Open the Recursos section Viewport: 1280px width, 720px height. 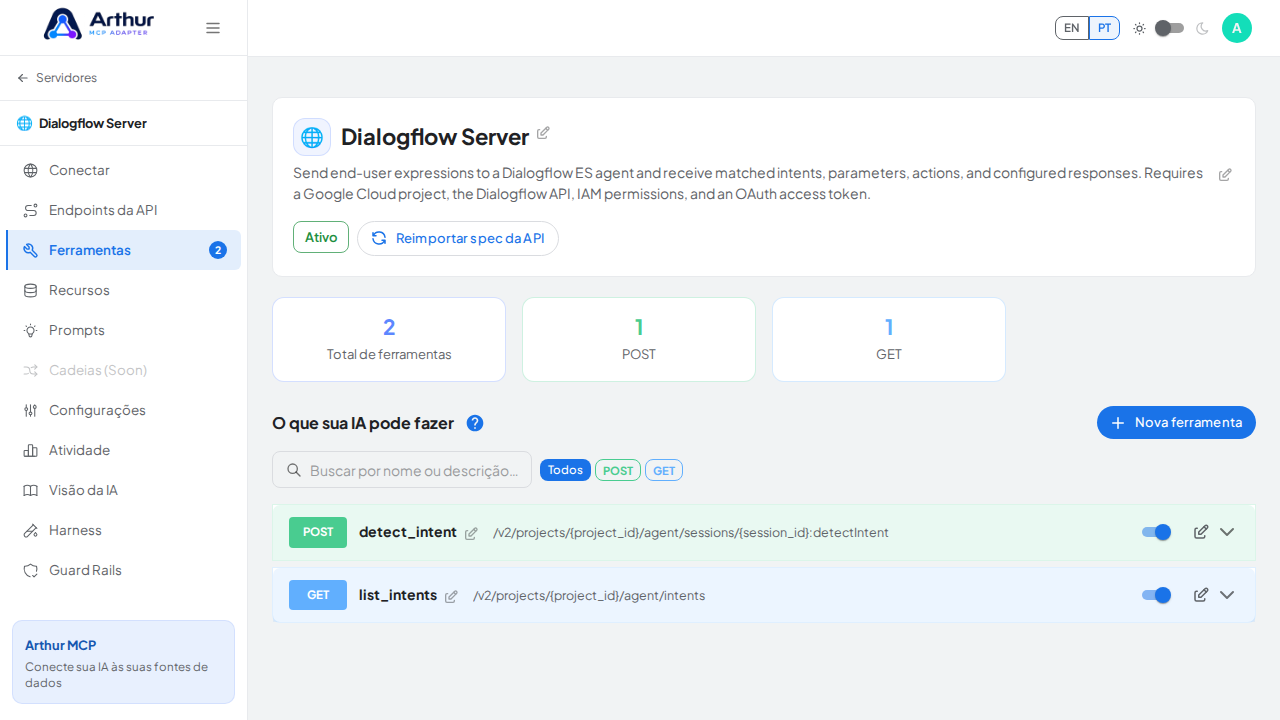tap(123, 290)
